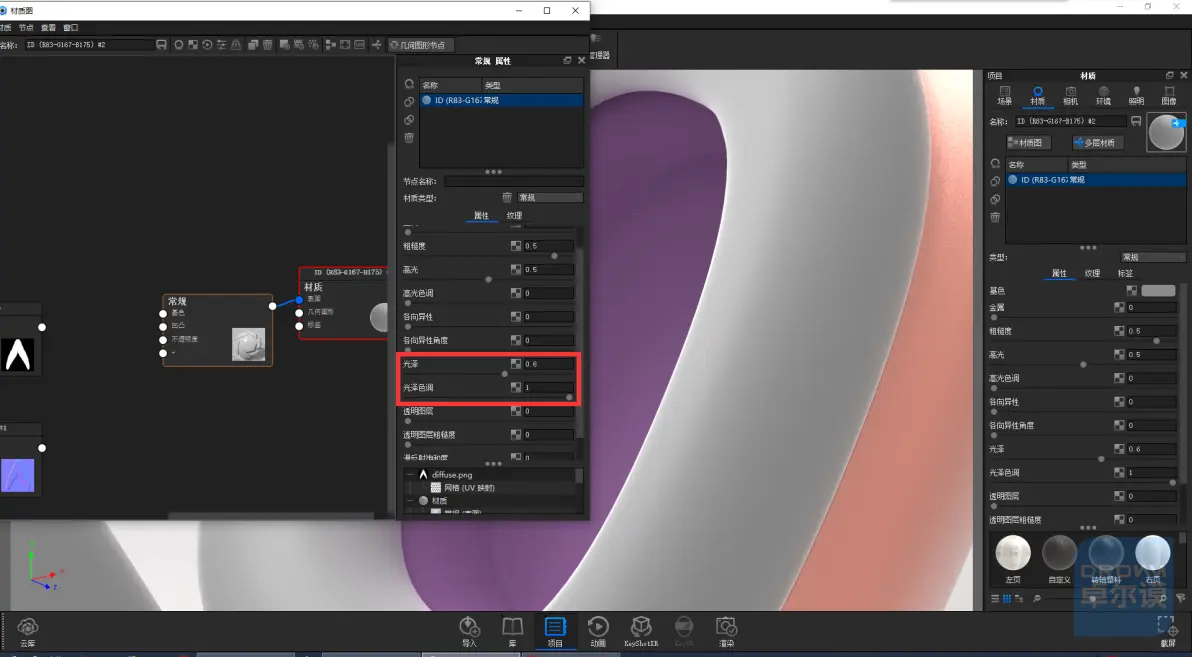Screen dimensions: 1192x657
Task: Select ID (R83-G167 row in graph properties list
Action: 502,100
